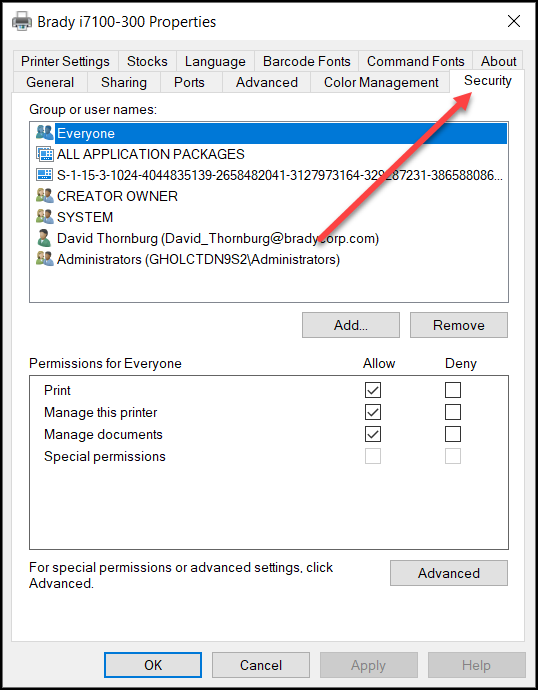Toggle Allow for Manage documents

pos(373,434)
